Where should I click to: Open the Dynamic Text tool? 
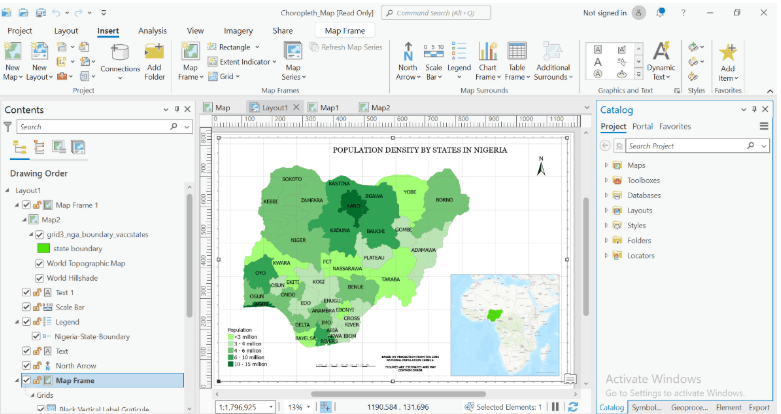point(661,52)
